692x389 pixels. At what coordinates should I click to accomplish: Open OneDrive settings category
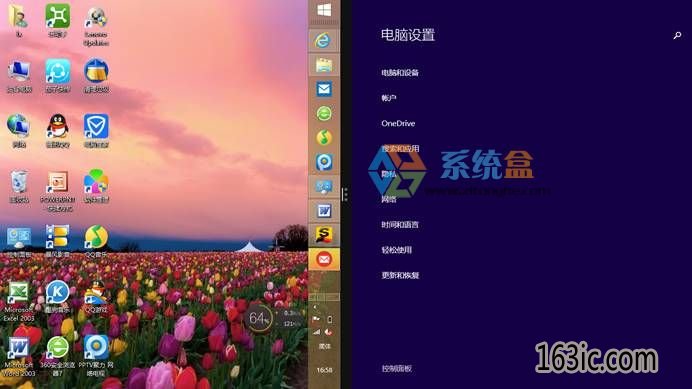point(398,123)
